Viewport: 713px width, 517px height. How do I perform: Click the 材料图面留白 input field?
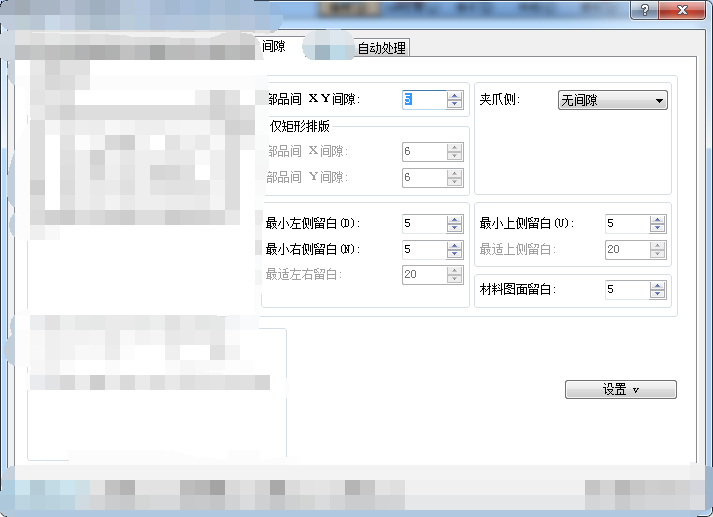627,290
